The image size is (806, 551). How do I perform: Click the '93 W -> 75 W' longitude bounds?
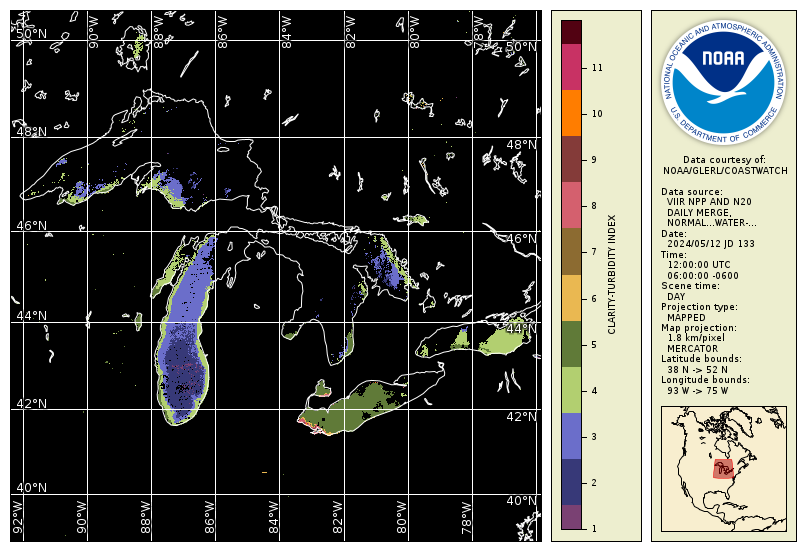pyautogui.click(x=697, y=391)
